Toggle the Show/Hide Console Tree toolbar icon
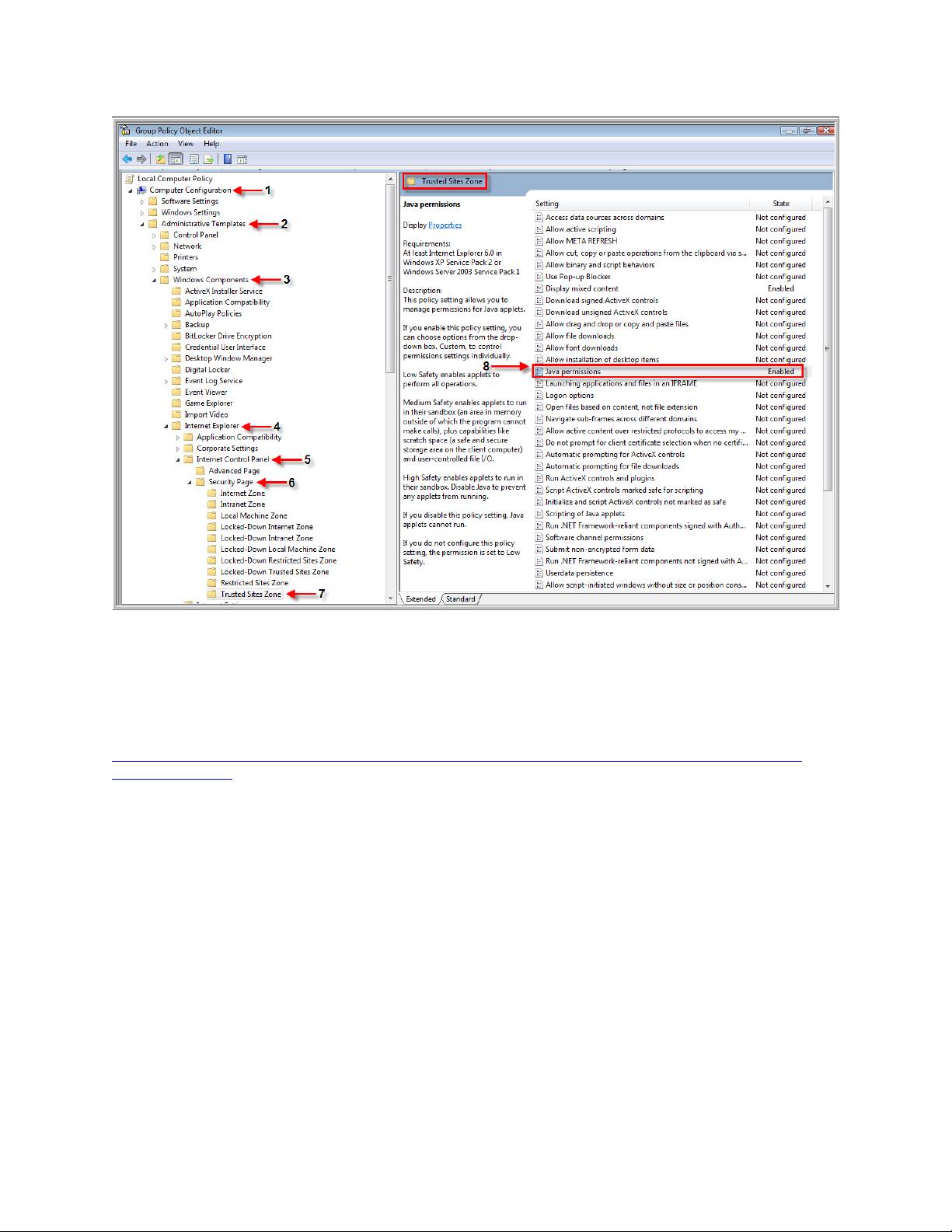 click(x=176, y=159)
